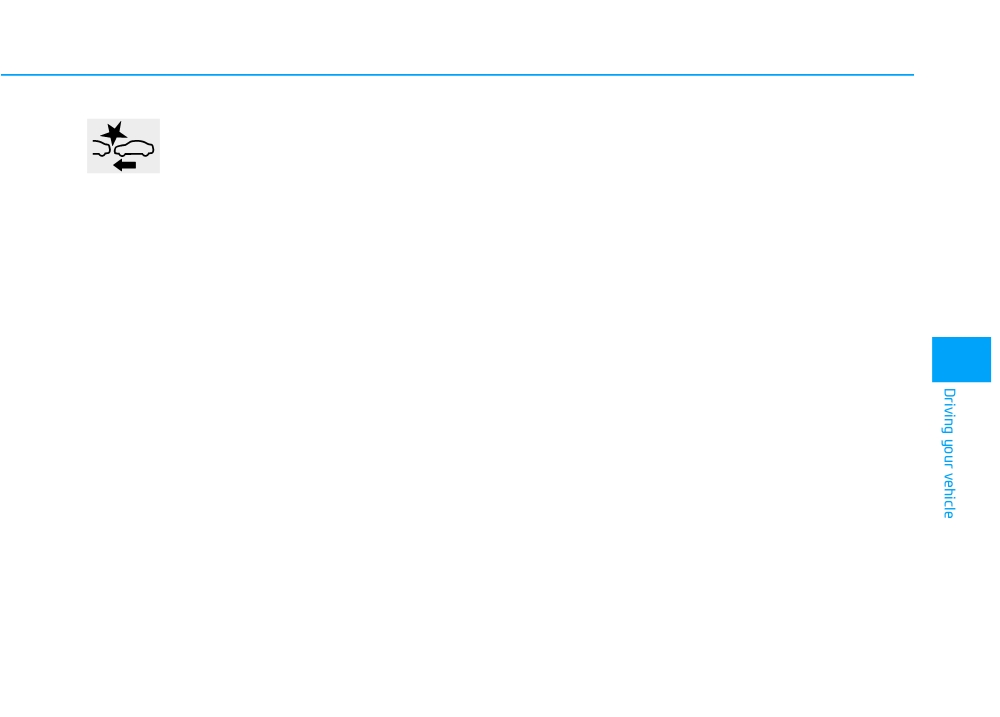Select the full car outline in the icon

[x=134, y=149]
